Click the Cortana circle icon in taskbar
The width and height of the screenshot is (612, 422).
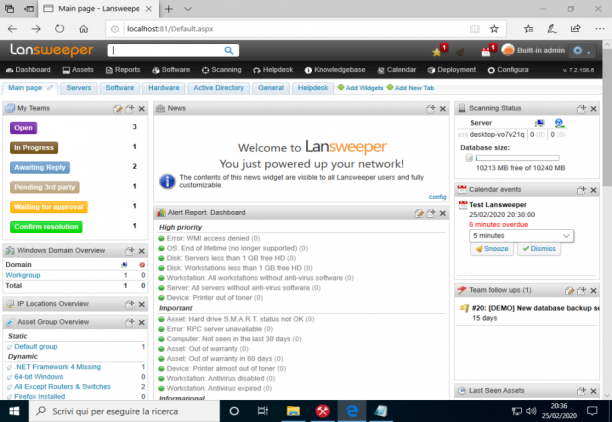(x=234, y=411)
